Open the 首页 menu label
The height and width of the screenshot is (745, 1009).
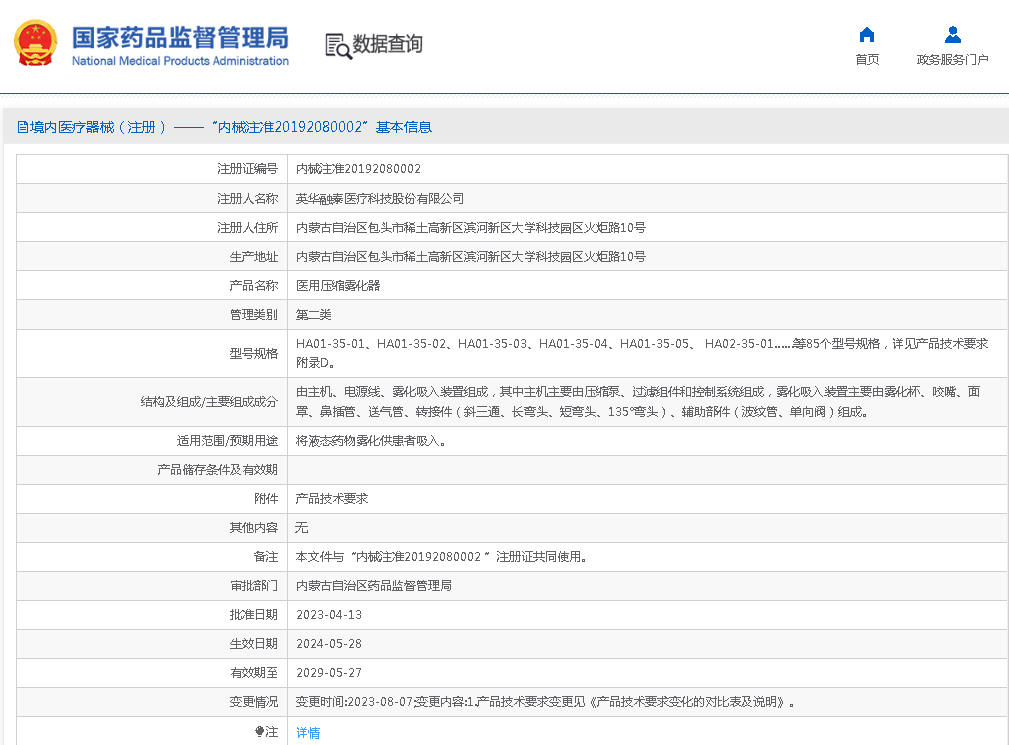pos(867,60)
